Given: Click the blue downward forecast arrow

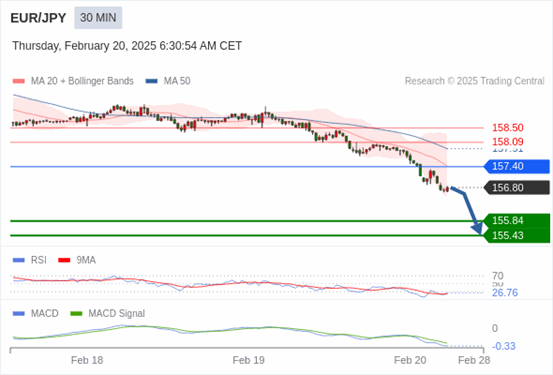Looking at the screenshot, I should point(467,210).
